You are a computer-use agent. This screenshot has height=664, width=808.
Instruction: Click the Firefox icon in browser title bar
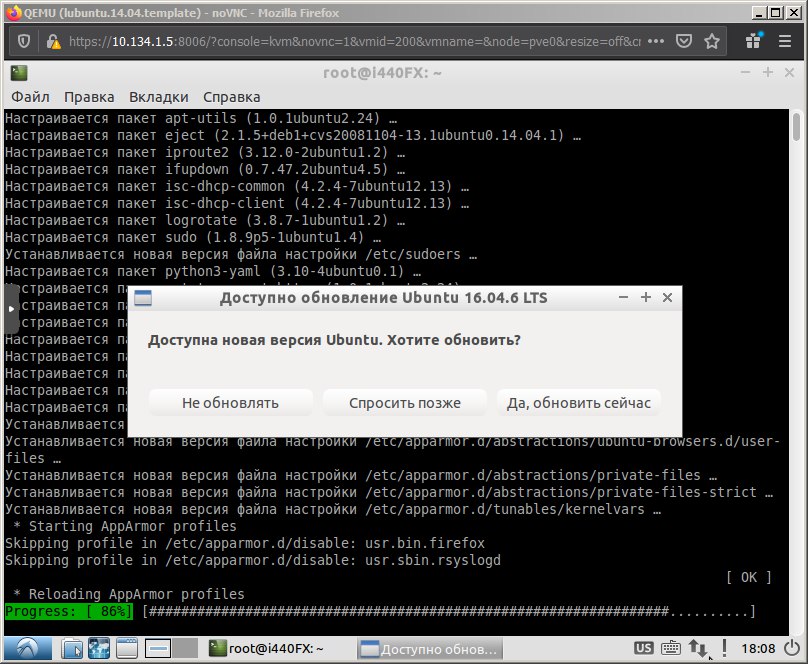(x=13, y=12)
